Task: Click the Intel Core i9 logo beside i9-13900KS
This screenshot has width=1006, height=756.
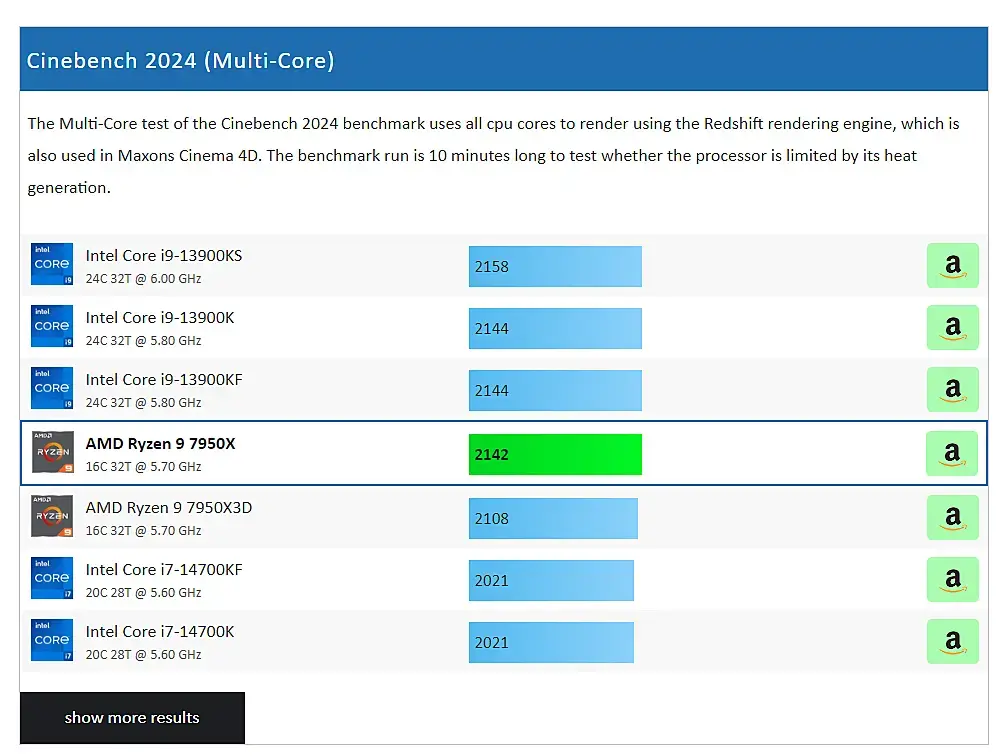Action: tap(52, 264)
